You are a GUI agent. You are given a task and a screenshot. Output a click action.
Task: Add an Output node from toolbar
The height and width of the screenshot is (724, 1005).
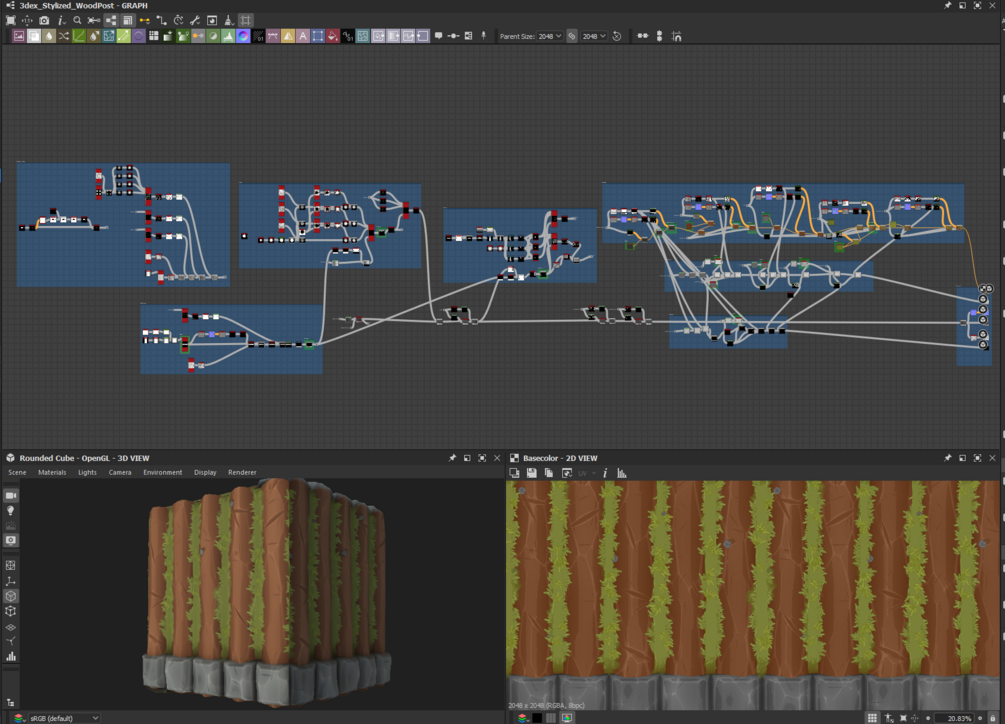(423, 36)
